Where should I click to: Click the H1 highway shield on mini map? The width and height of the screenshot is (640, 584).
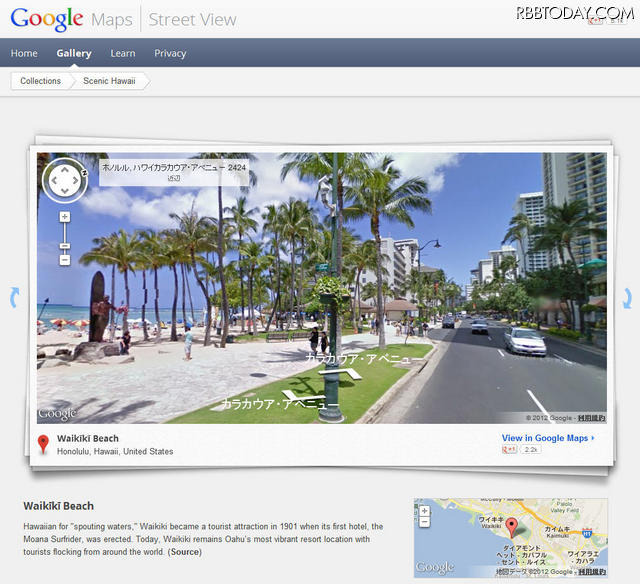[587, 533]
